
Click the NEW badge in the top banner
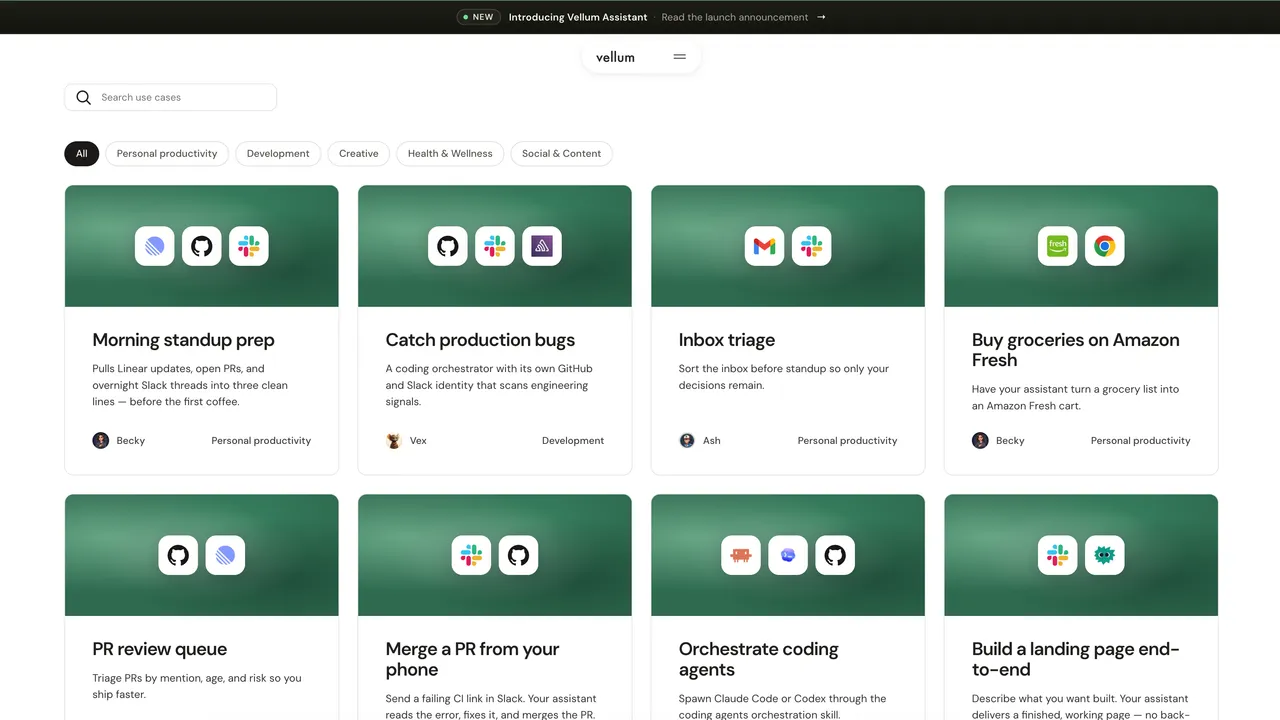479,17
